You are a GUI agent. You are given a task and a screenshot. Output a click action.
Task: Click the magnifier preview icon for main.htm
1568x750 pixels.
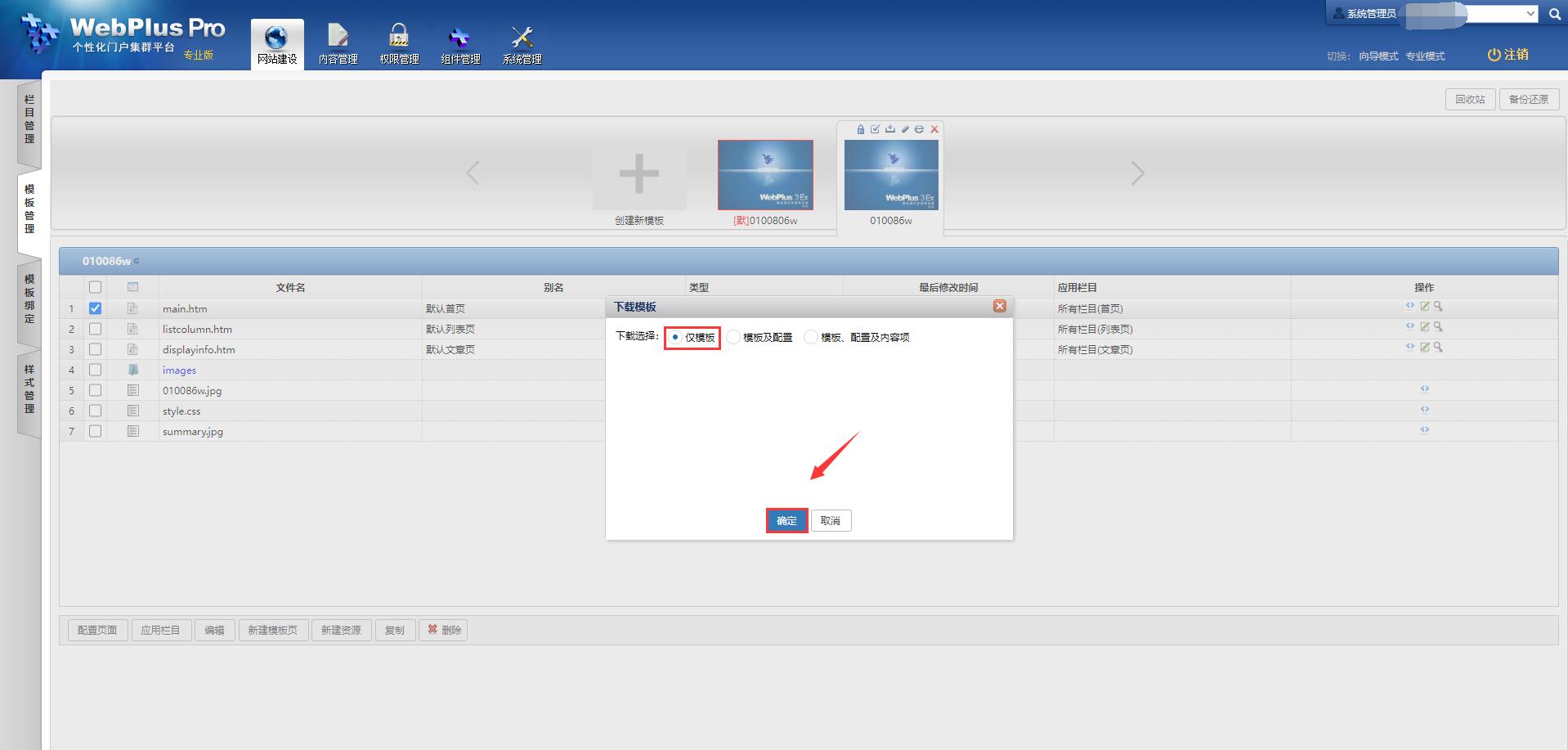click(1438, 307)
